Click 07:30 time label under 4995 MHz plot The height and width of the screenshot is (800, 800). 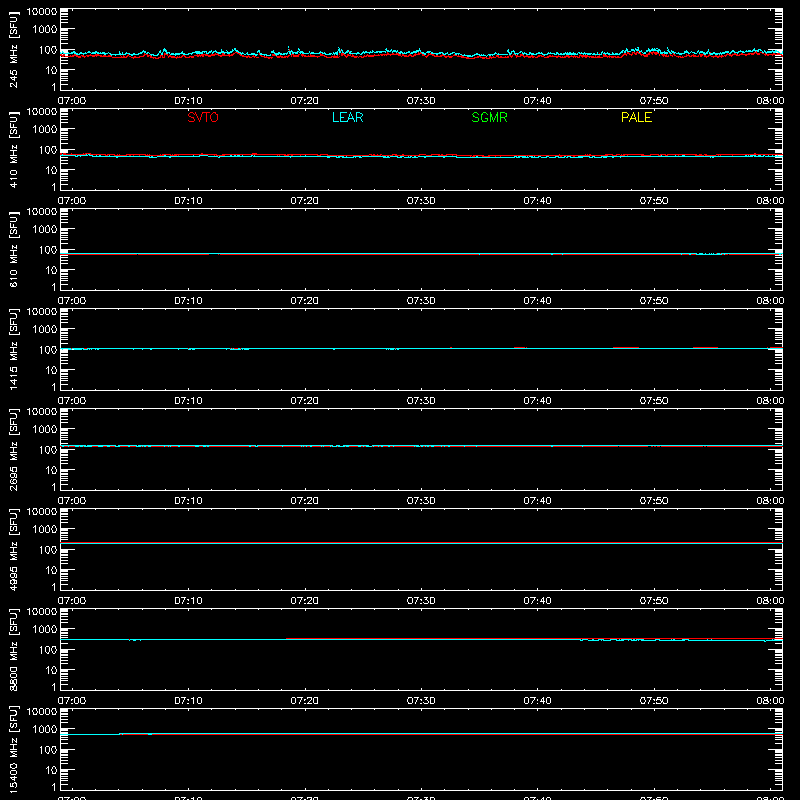421,601
